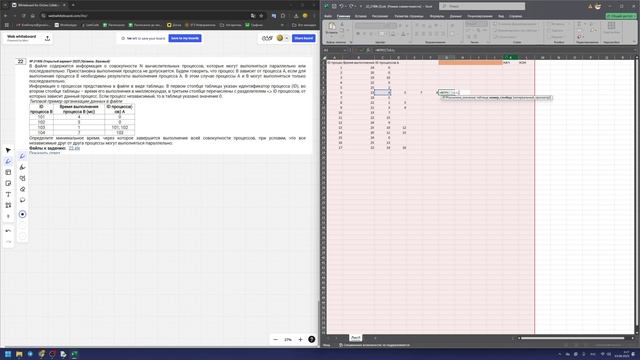This screenshot has height=360, width=640.
Task: Click Excel Paste clipboard icon
Action: click(332, 28)
